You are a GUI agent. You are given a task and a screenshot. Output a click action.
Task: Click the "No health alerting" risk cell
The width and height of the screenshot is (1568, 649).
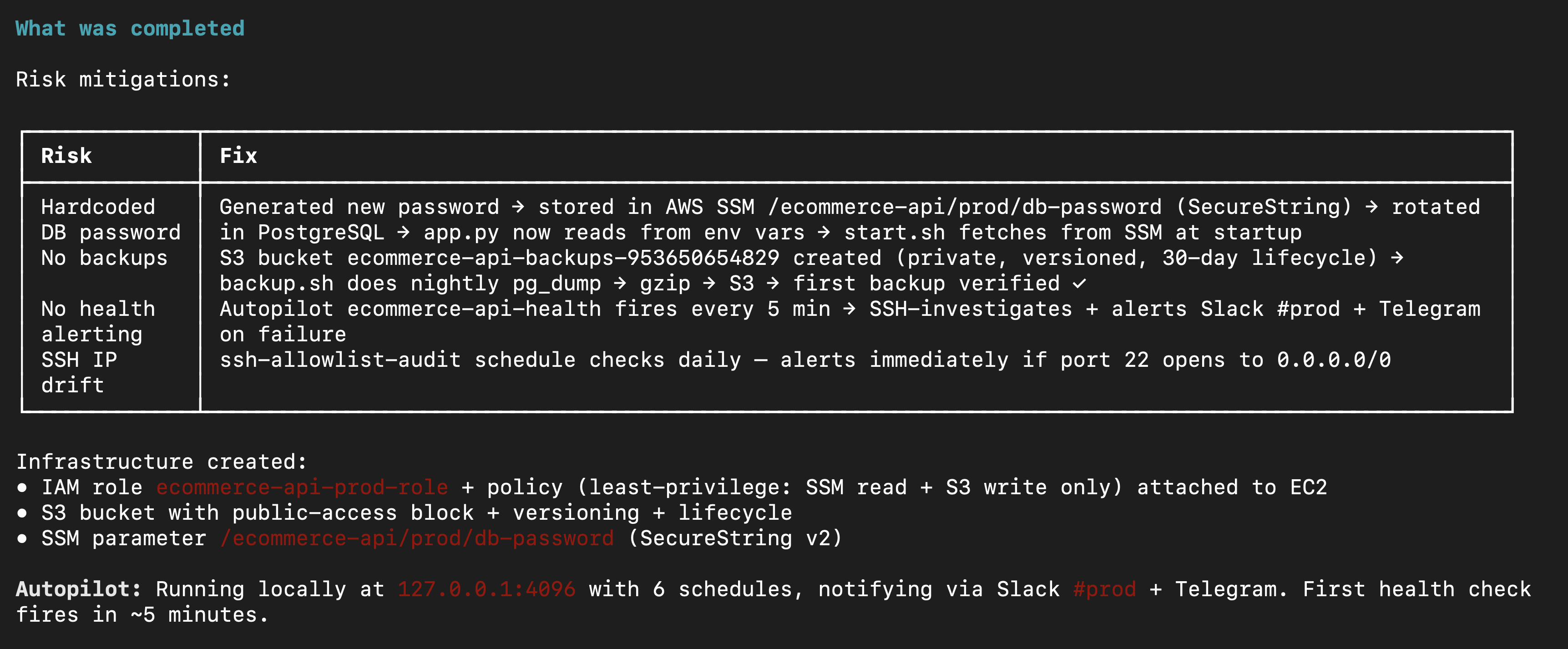point(98,321)
